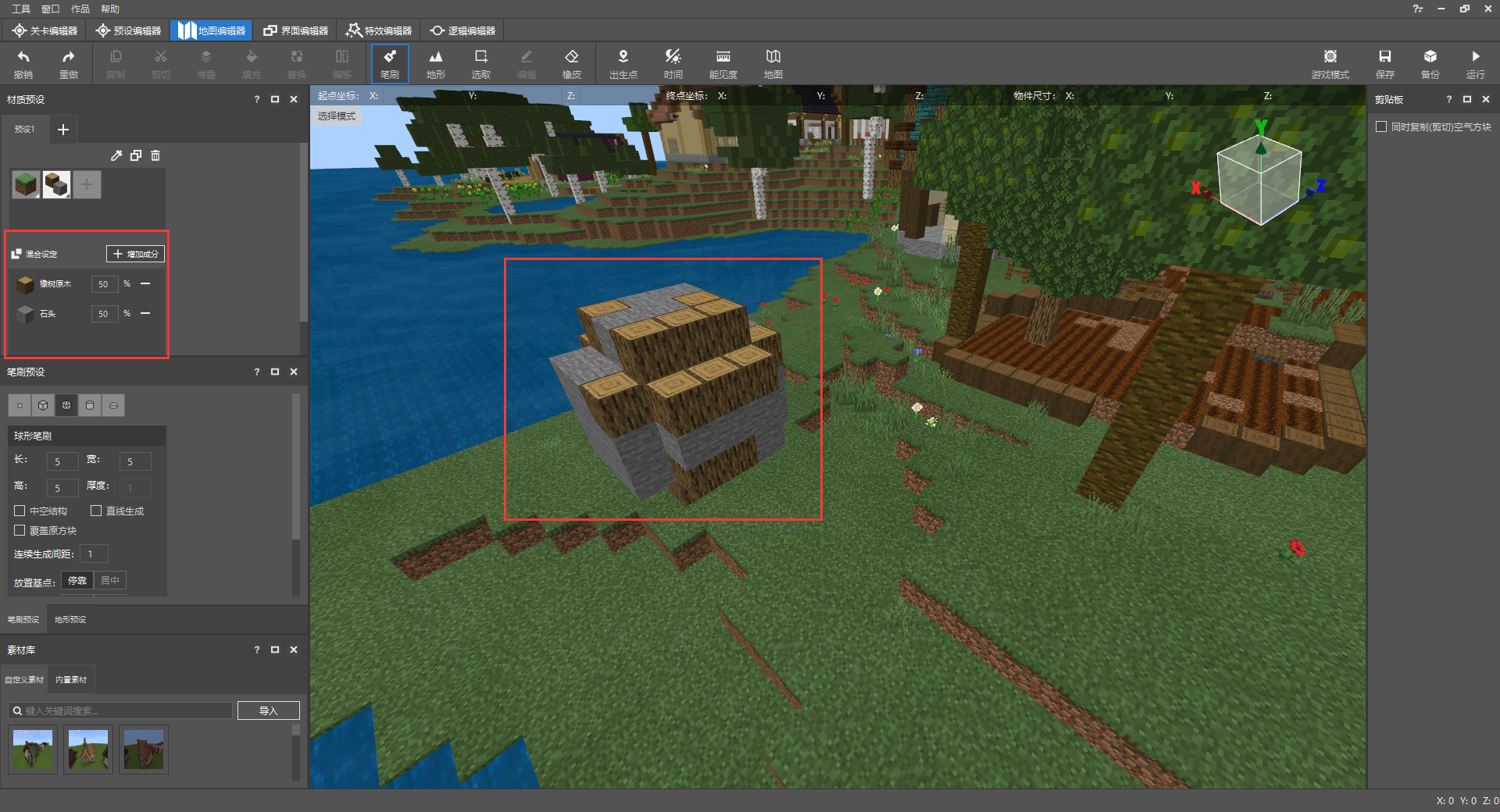Screen dimensions: 1500x812
Task: Activate the 选取 selection tool
Action: 481,63
